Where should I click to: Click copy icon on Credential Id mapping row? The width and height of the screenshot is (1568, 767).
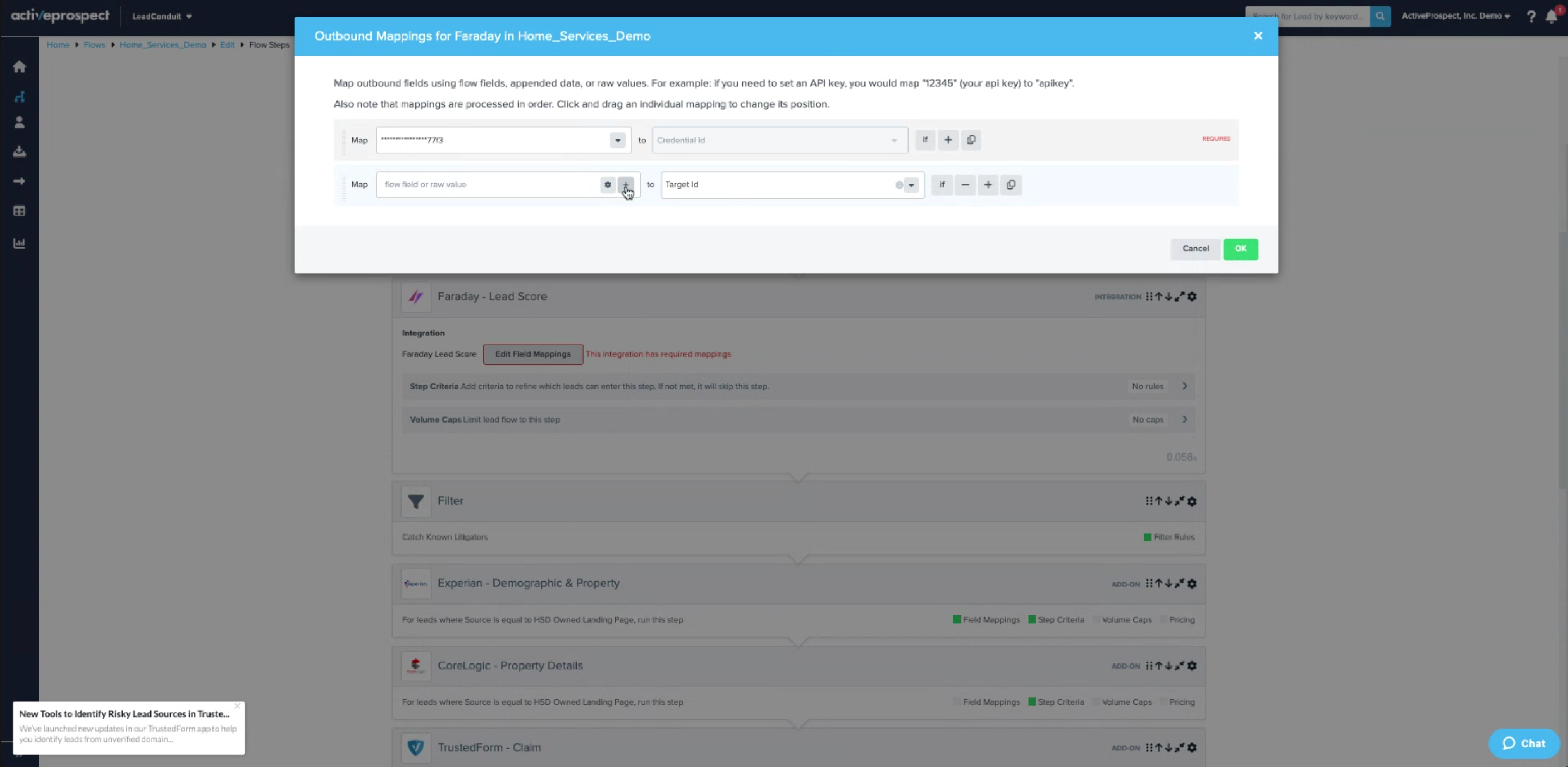coord(971,140)
